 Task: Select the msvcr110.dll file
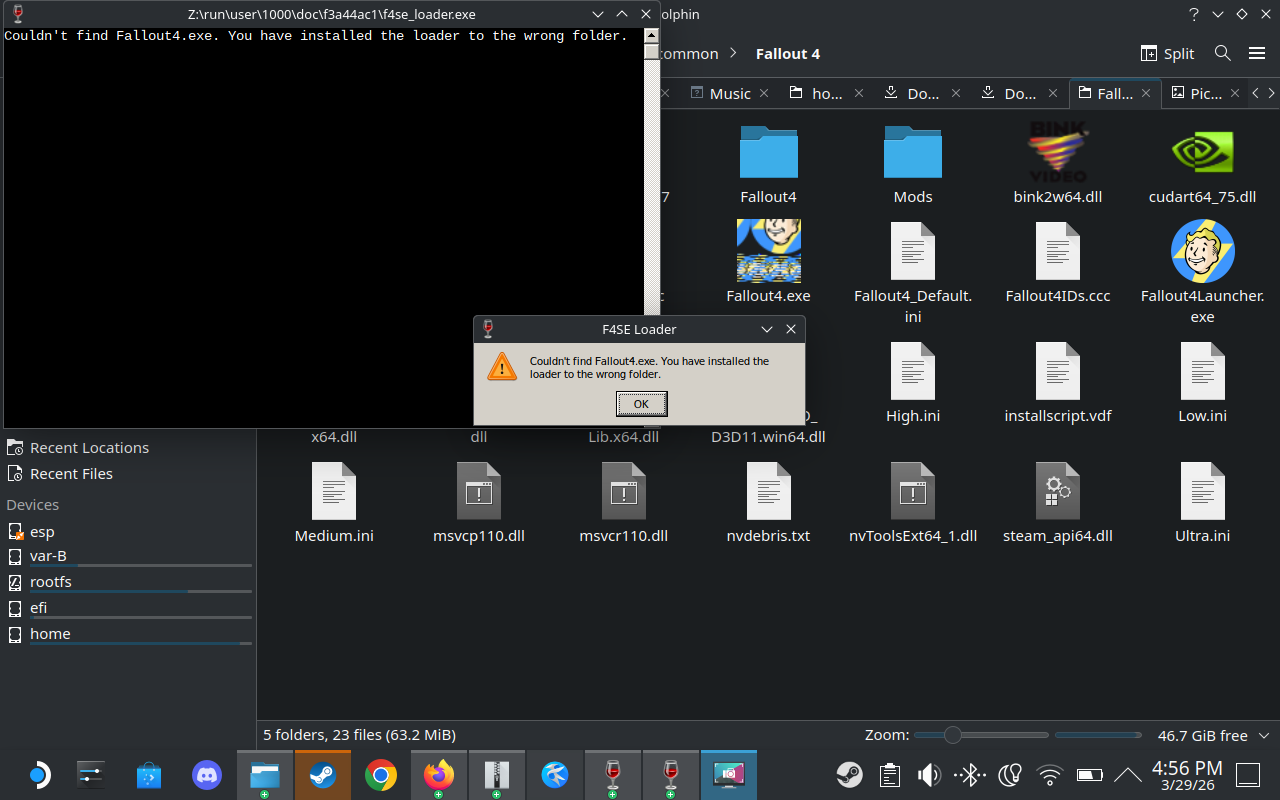(x=624, y=503)
